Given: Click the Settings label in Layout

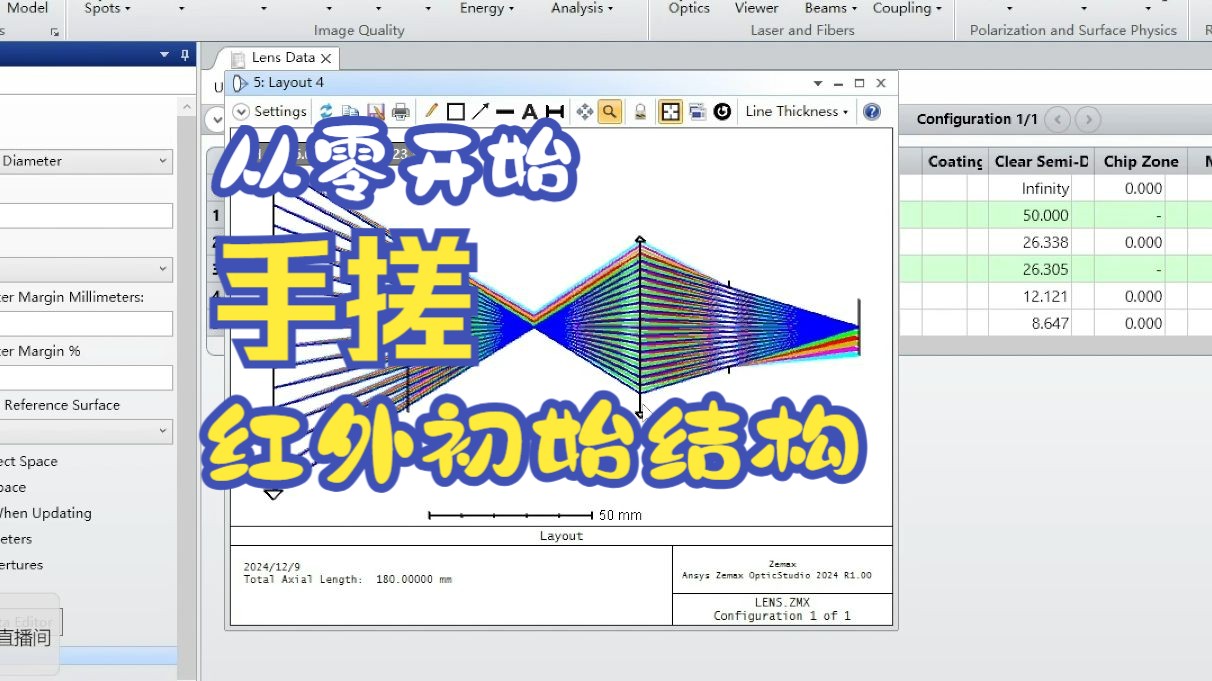Looking at the screenshot, I should pyautogui.click(x=280, y=111).
